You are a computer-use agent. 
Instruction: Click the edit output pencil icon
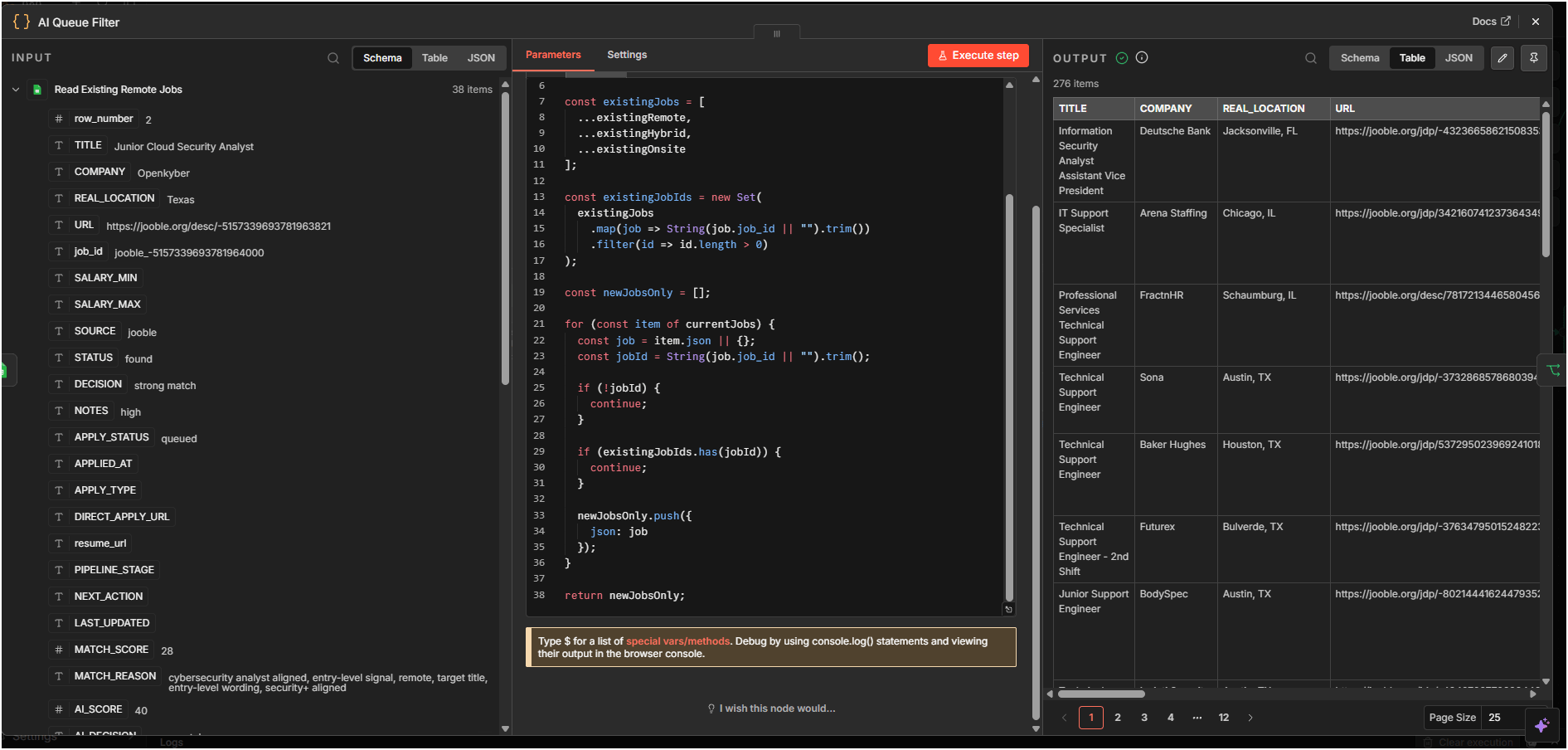(1502, 58)
